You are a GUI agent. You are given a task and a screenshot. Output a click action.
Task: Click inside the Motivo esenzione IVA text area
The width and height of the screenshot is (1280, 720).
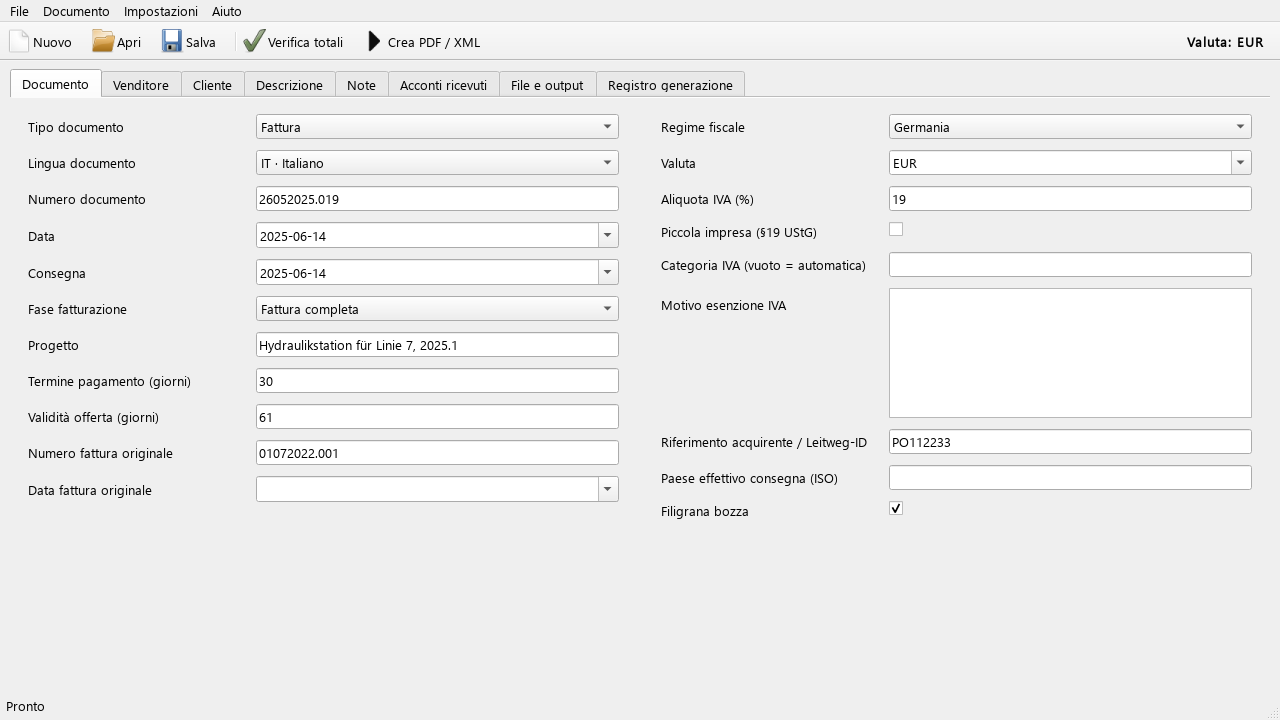pos(1070,353)
